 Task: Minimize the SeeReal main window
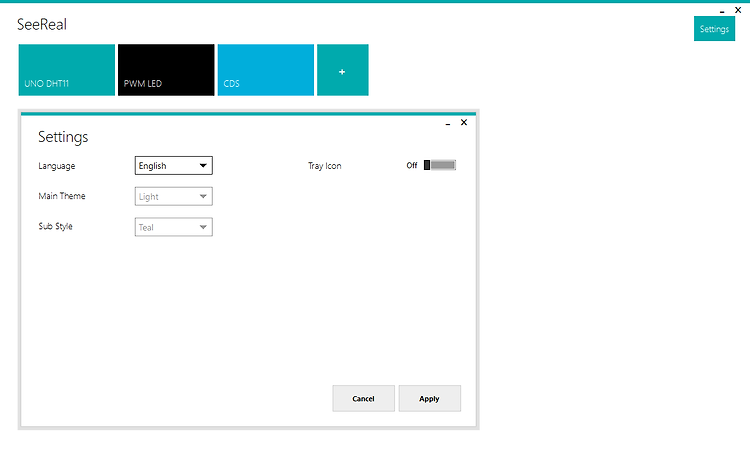click(x=722, y=11)
